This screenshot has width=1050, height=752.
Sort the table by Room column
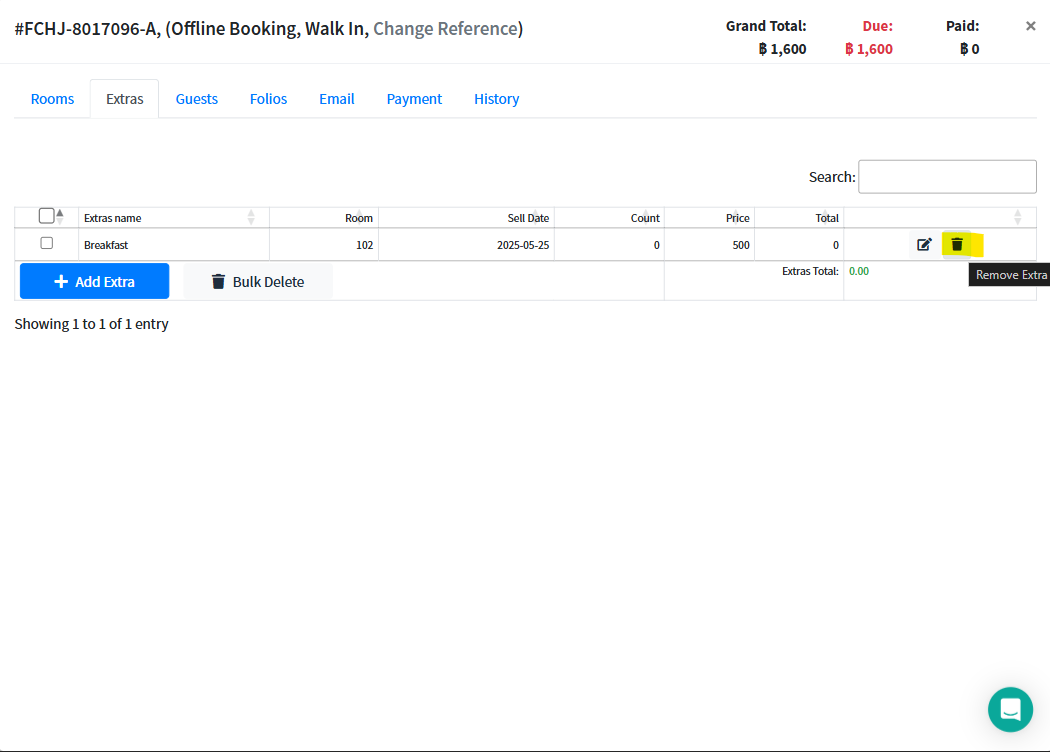[x=358, y=218]
